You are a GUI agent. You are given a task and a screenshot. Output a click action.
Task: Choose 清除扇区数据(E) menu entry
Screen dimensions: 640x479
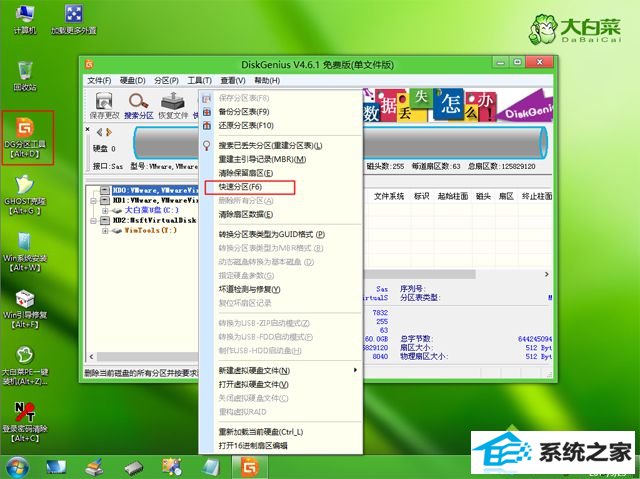pyautogui.click(x=280, y=214)
